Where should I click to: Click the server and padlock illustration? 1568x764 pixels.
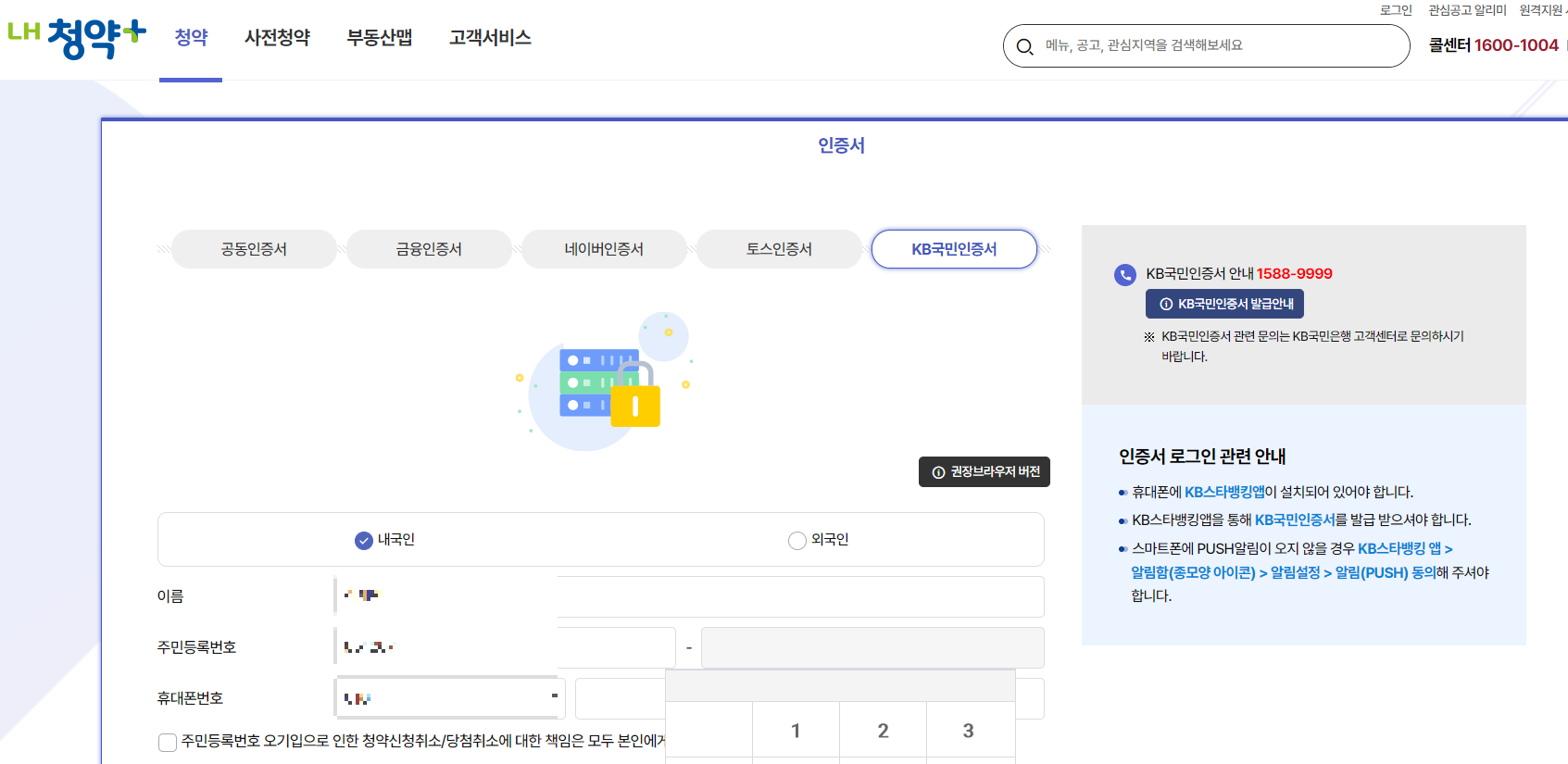(x=604, y=382)
